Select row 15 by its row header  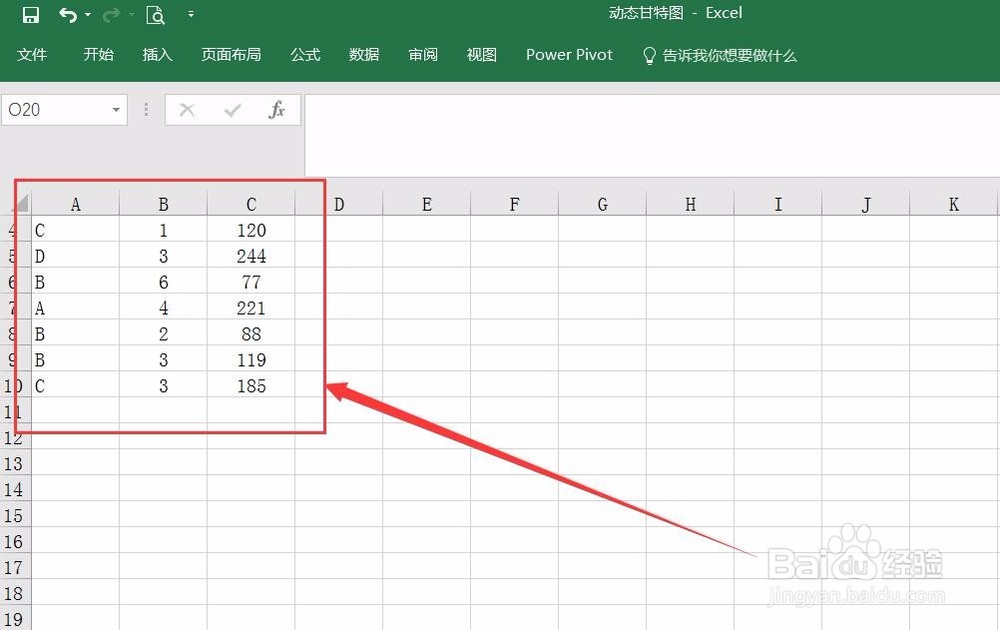[x=15, y=516]
